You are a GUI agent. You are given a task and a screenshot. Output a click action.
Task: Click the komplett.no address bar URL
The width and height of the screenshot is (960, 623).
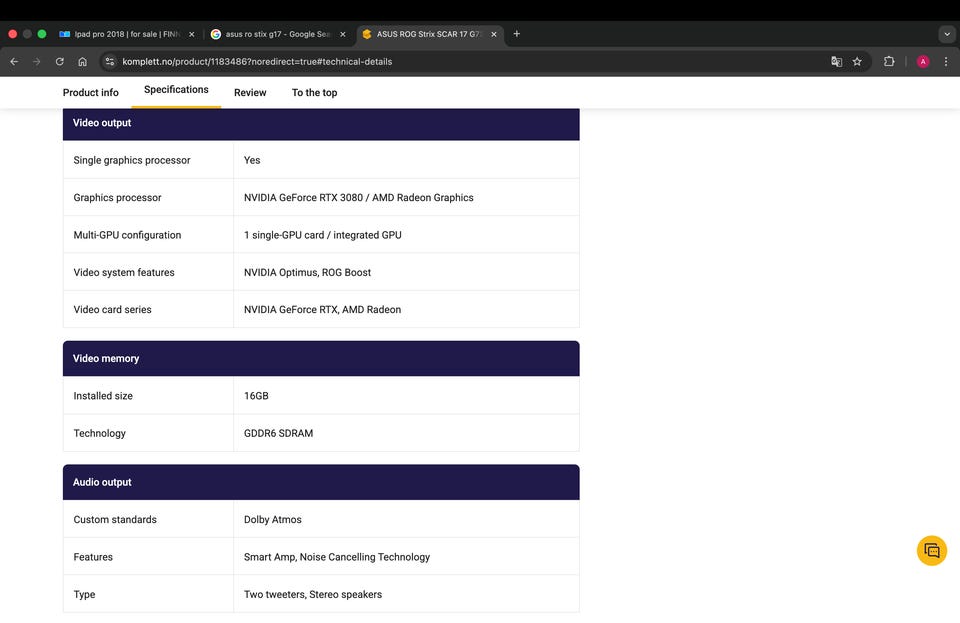point(257,61)
